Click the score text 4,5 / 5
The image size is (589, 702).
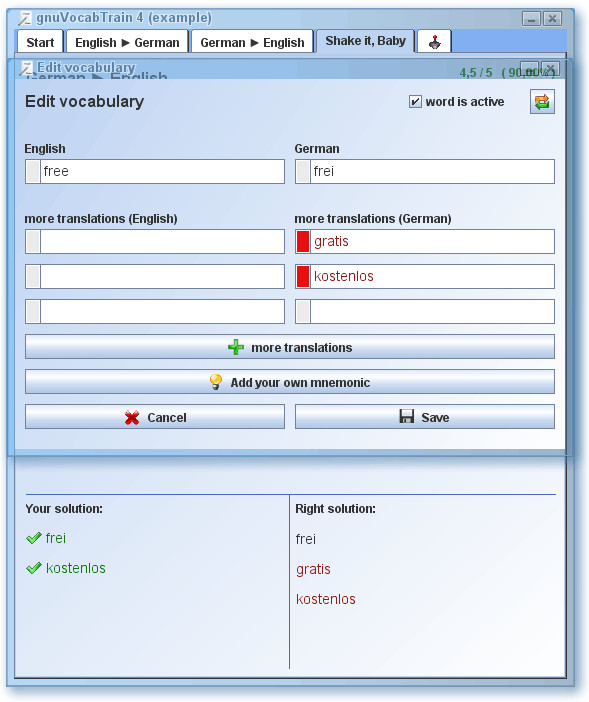476,73
